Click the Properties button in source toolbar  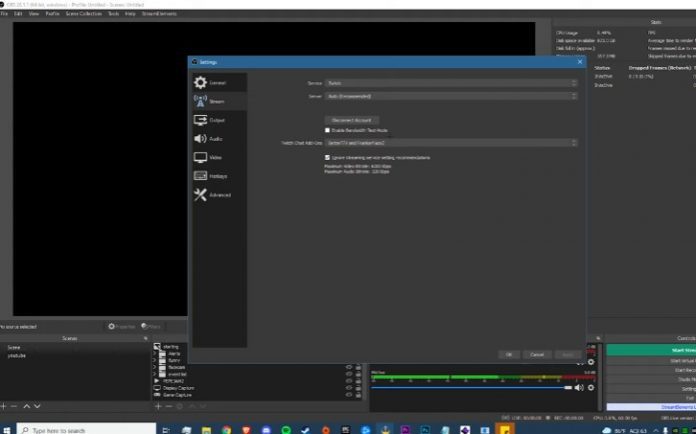point(121,327)
